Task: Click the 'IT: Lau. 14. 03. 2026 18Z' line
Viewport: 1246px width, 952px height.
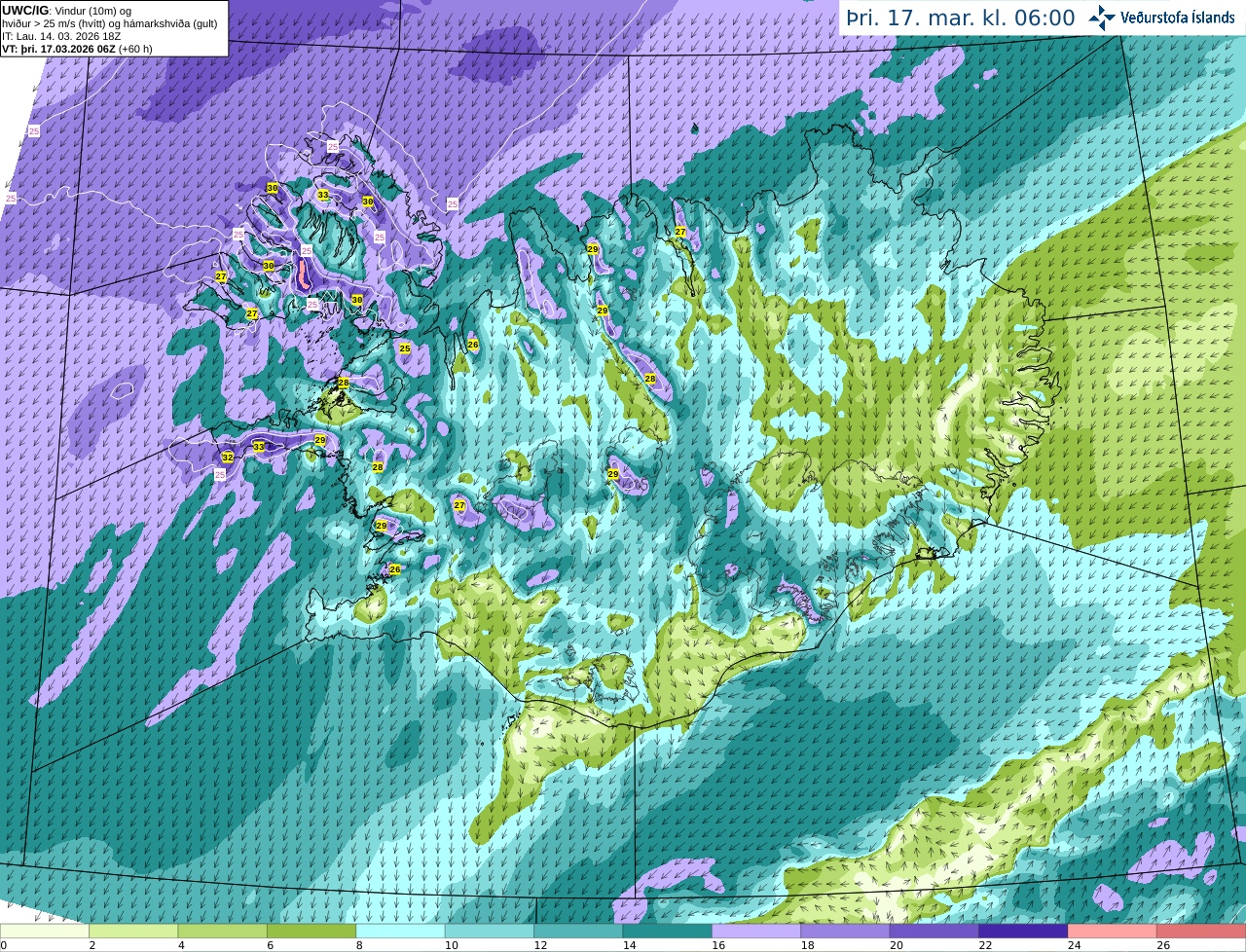Action: (x=61, y=36)
